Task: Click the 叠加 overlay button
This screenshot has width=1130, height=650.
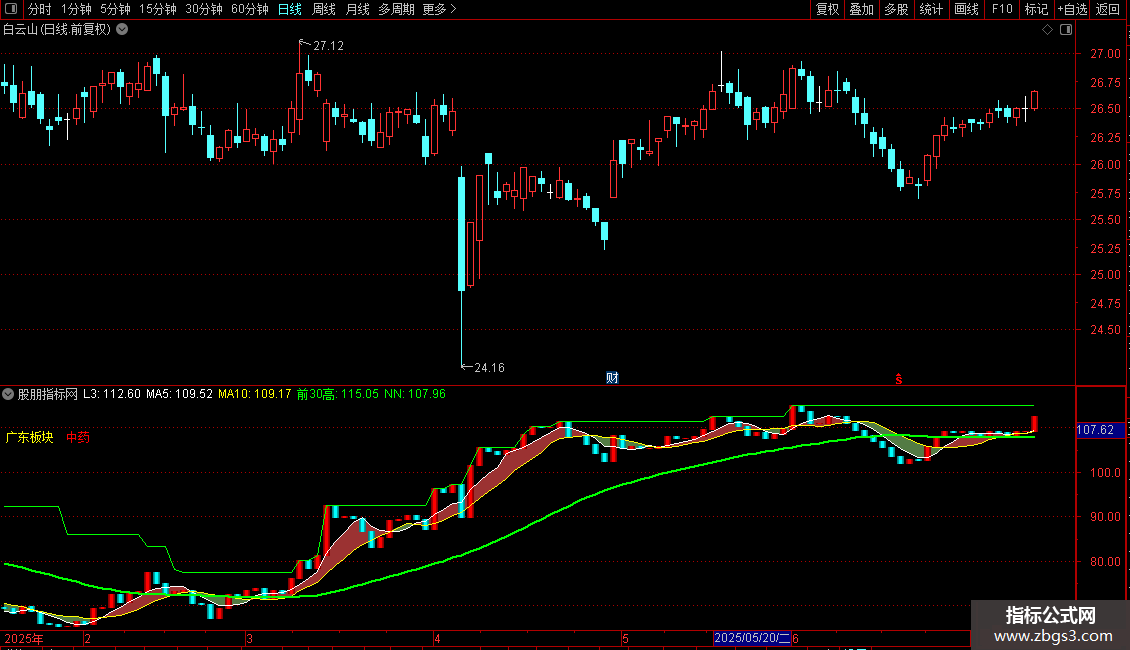Action: pos(861,9)
